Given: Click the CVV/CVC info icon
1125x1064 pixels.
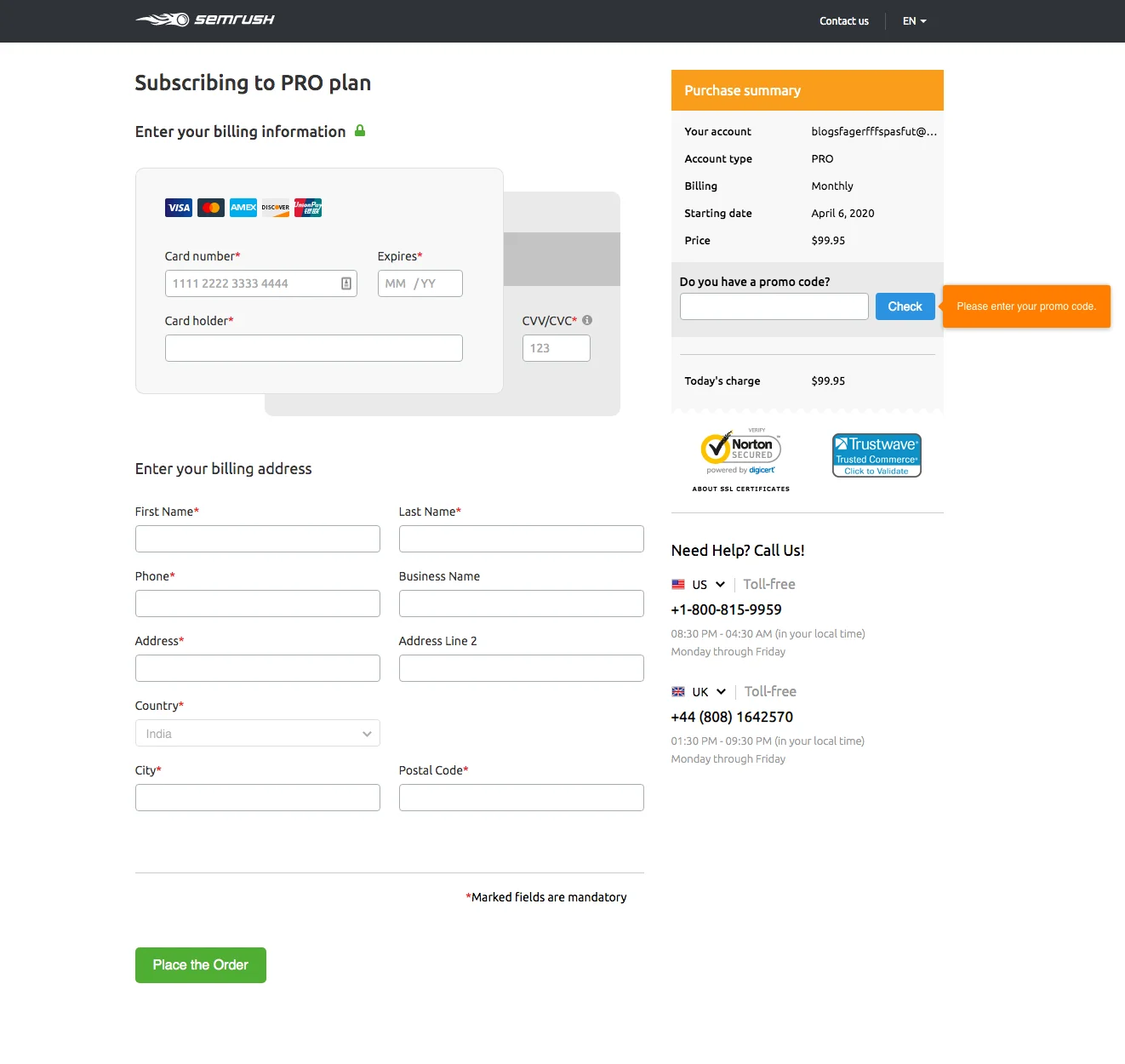Looking at the screenshot, I should [x=587, y=320].
